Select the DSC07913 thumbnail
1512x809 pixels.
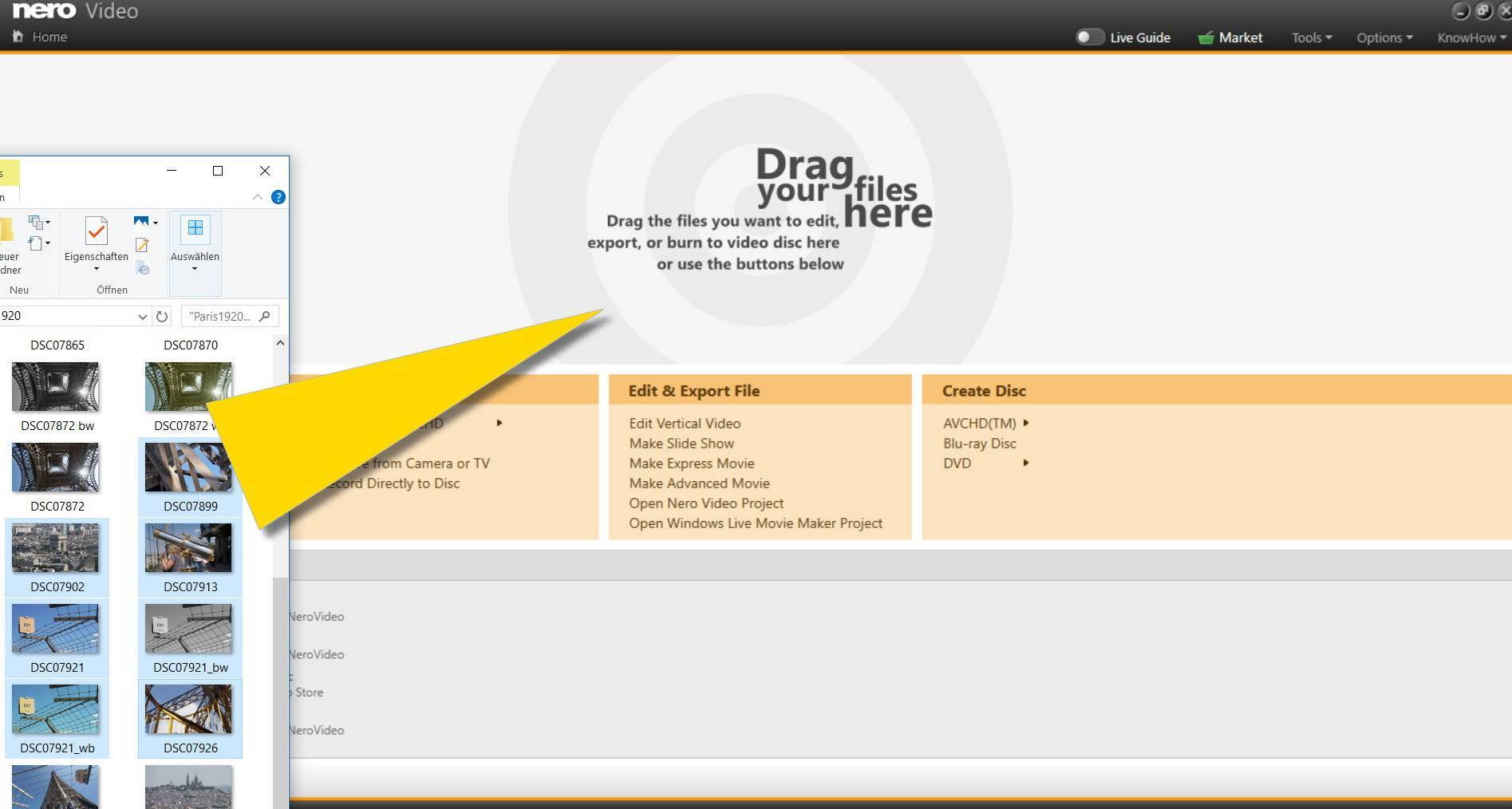(x=188, y=548)
